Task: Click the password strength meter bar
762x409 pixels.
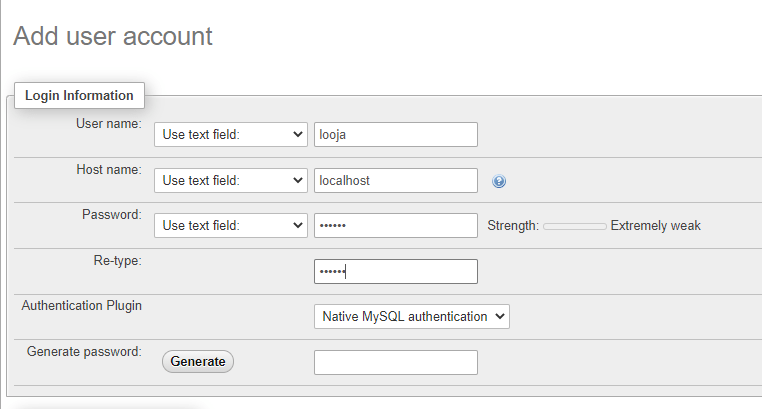Action: (x=574, y=226)
